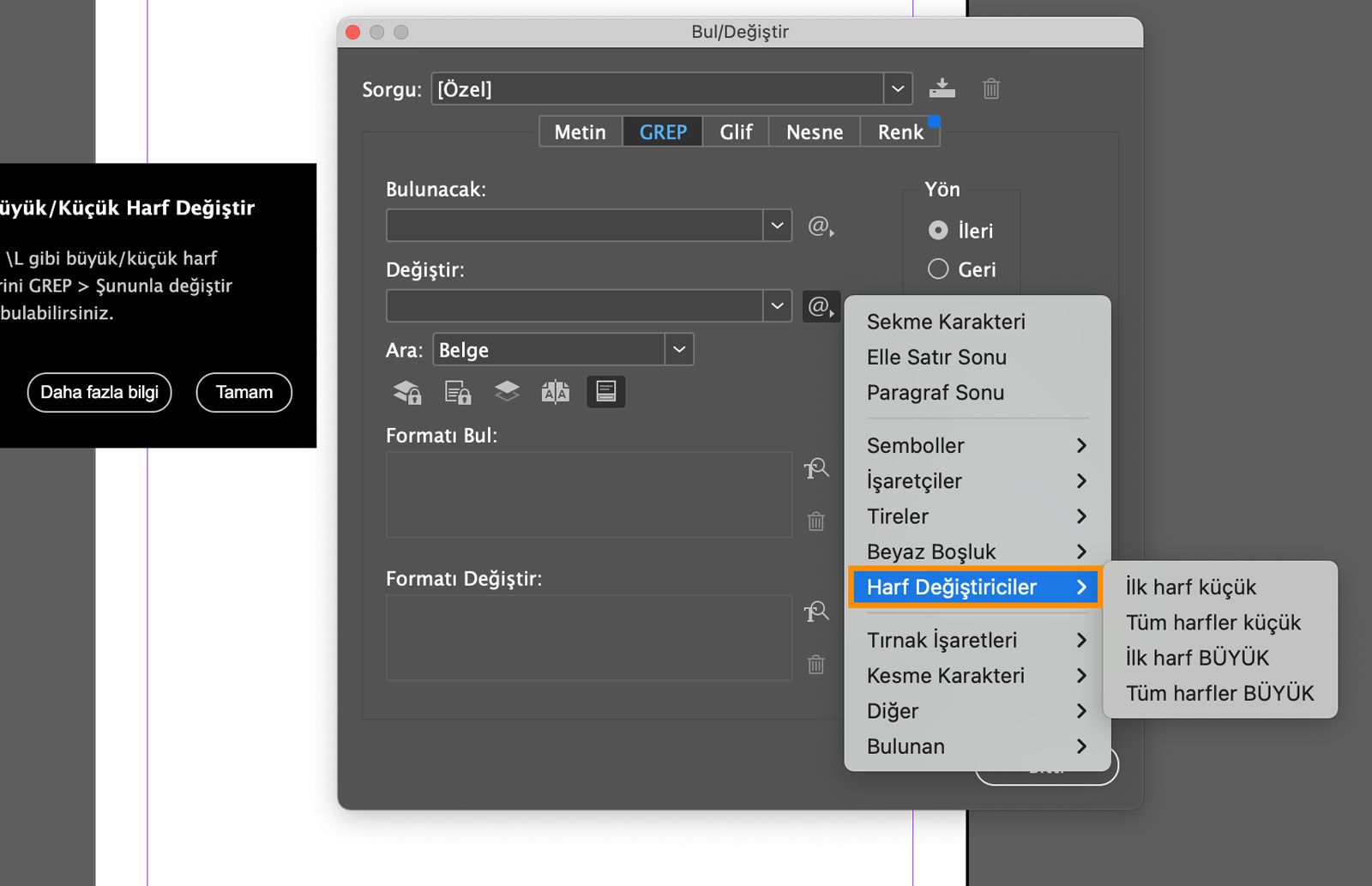Clear Formatı Bul with its trash icon
The image size is (1372, 886).
[816, 521]
